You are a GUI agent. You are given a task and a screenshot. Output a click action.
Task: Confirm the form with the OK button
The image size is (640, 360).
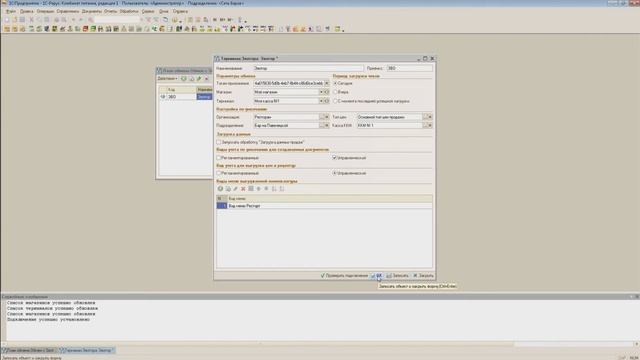pyautogui.click(x=377, y=276)
